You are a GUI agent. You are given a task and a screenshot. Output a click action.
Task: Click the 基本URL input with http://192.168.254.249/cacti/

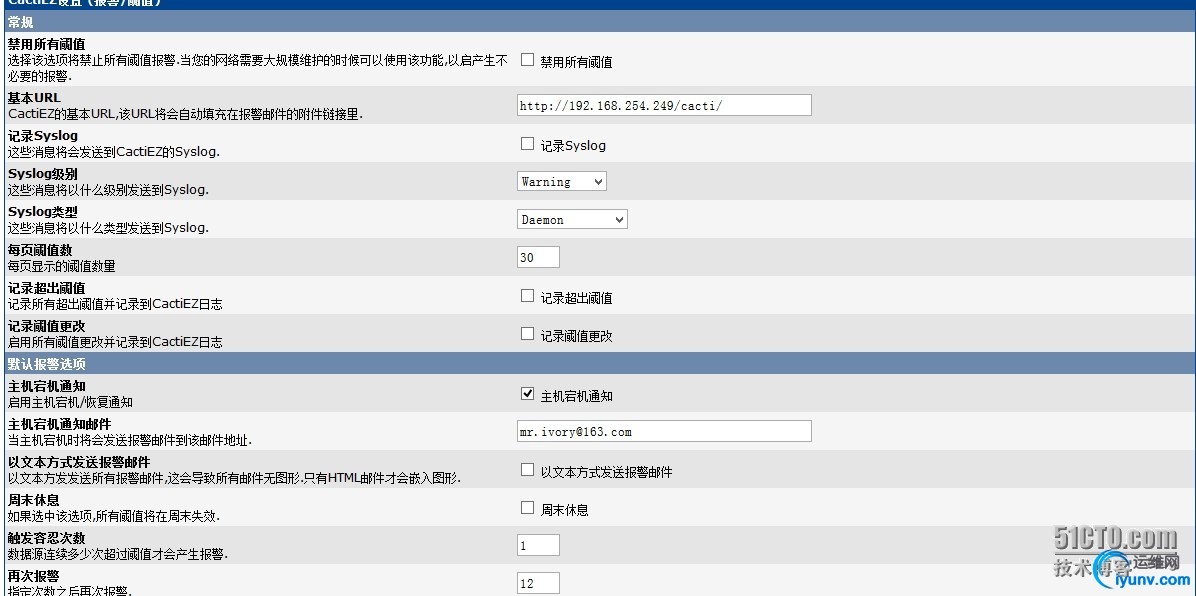(x=664, y=105)
